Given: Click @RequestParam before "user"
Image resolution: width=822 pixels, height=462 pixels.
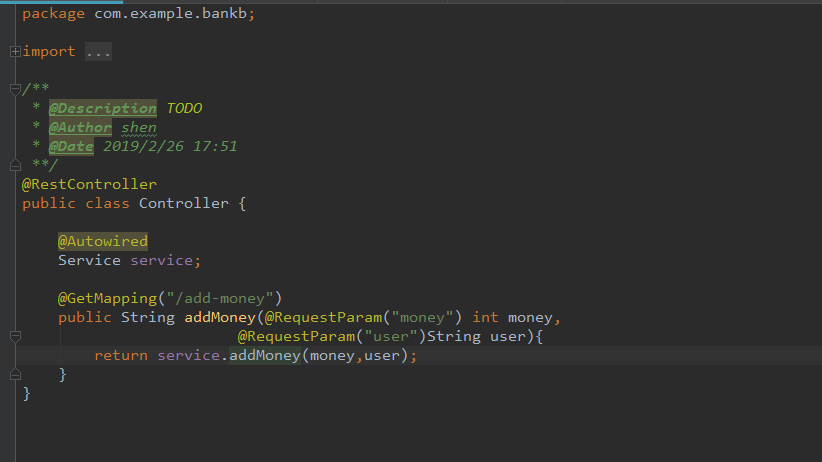Looking at the screenshot, I should pyautogui.click(x=296, y=336).
